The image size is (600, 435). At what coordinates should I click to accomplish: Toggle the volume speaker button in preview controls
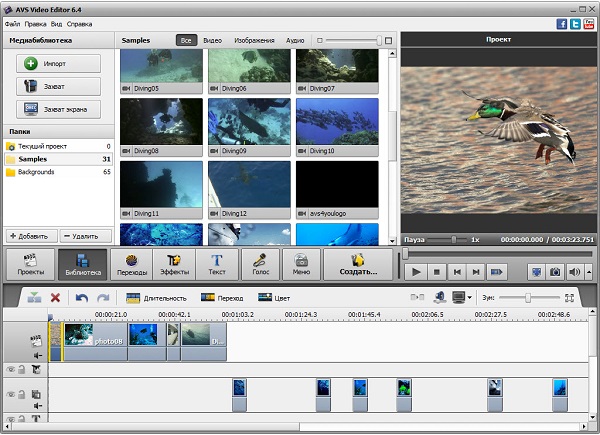click(575, 271)
